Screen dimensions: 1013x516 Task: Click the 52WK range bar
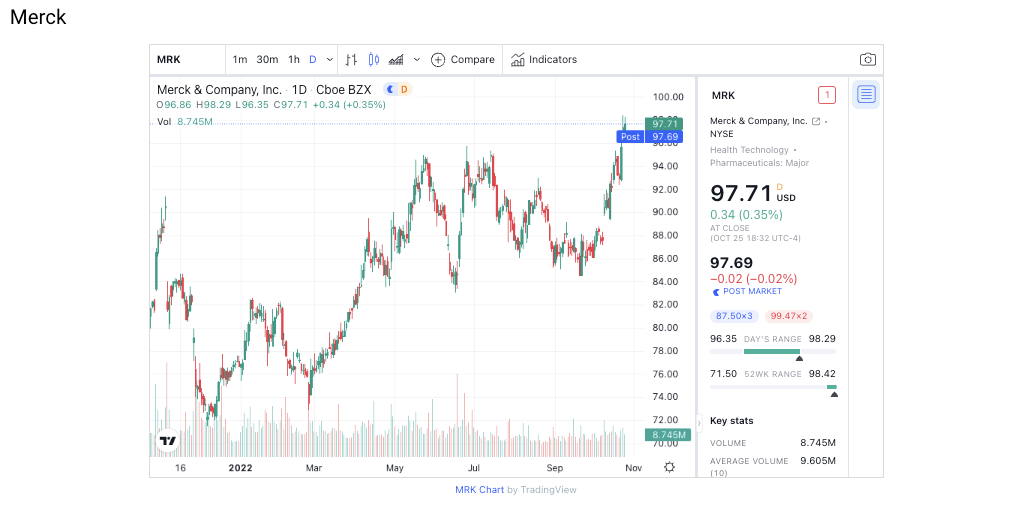773,387
